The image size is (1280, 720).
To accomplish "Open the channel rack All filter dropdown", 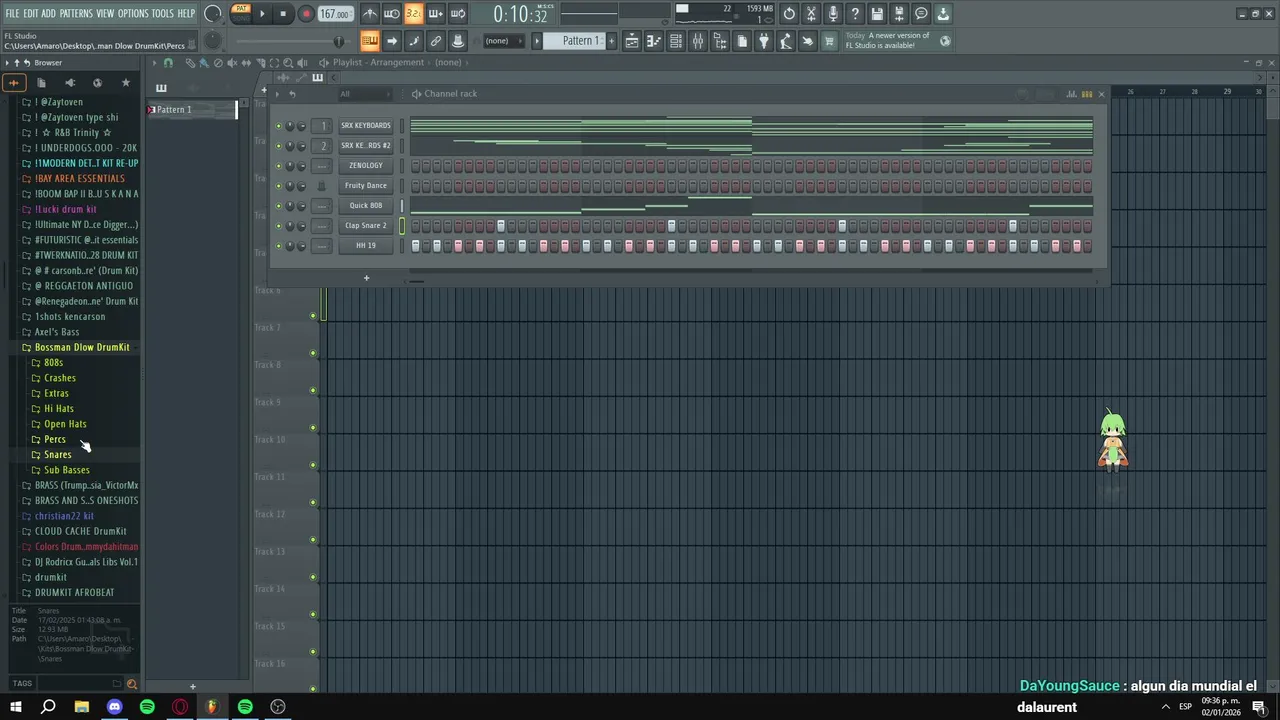I will pyautogui.click(x=365, y=94).
